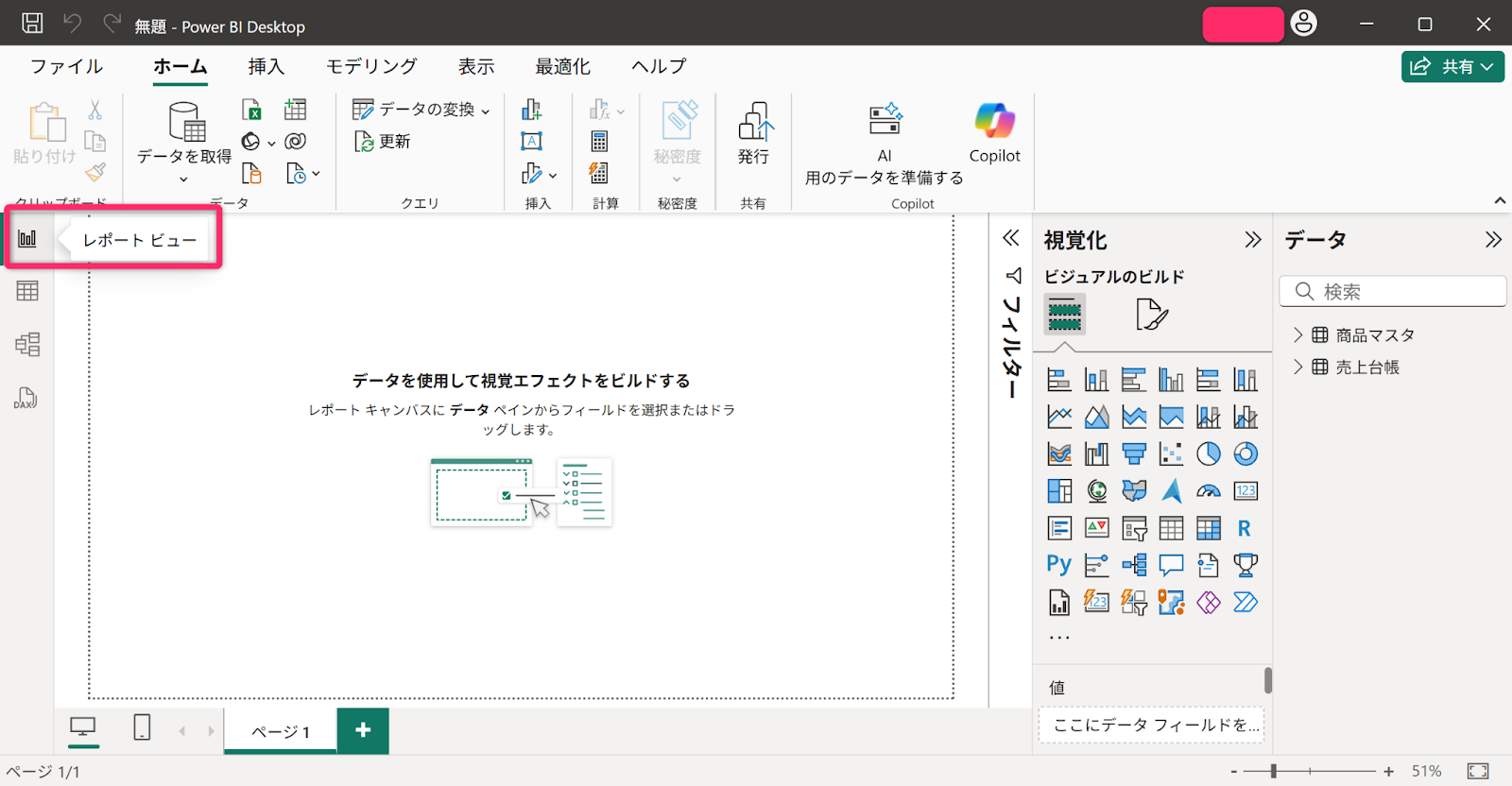The height and width of the screenshot is (786, 1512).
Task: Add the decomposition tree visual
Action: (x=1134, y=565)
